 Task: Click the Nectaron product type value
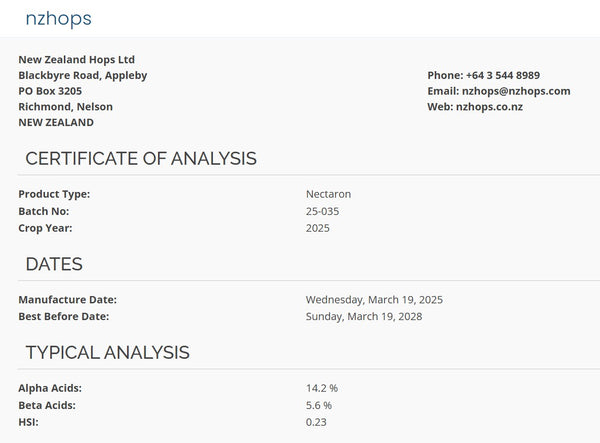click(328, 194)
